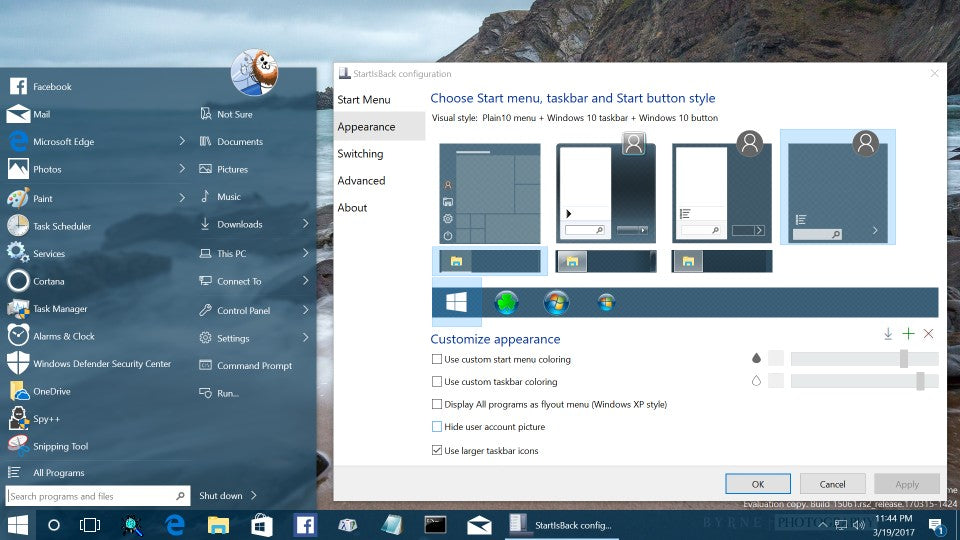Screen dimensions: 960x540
Task: Uncheck Use larger taskbar icons
Action: [437, 451]
